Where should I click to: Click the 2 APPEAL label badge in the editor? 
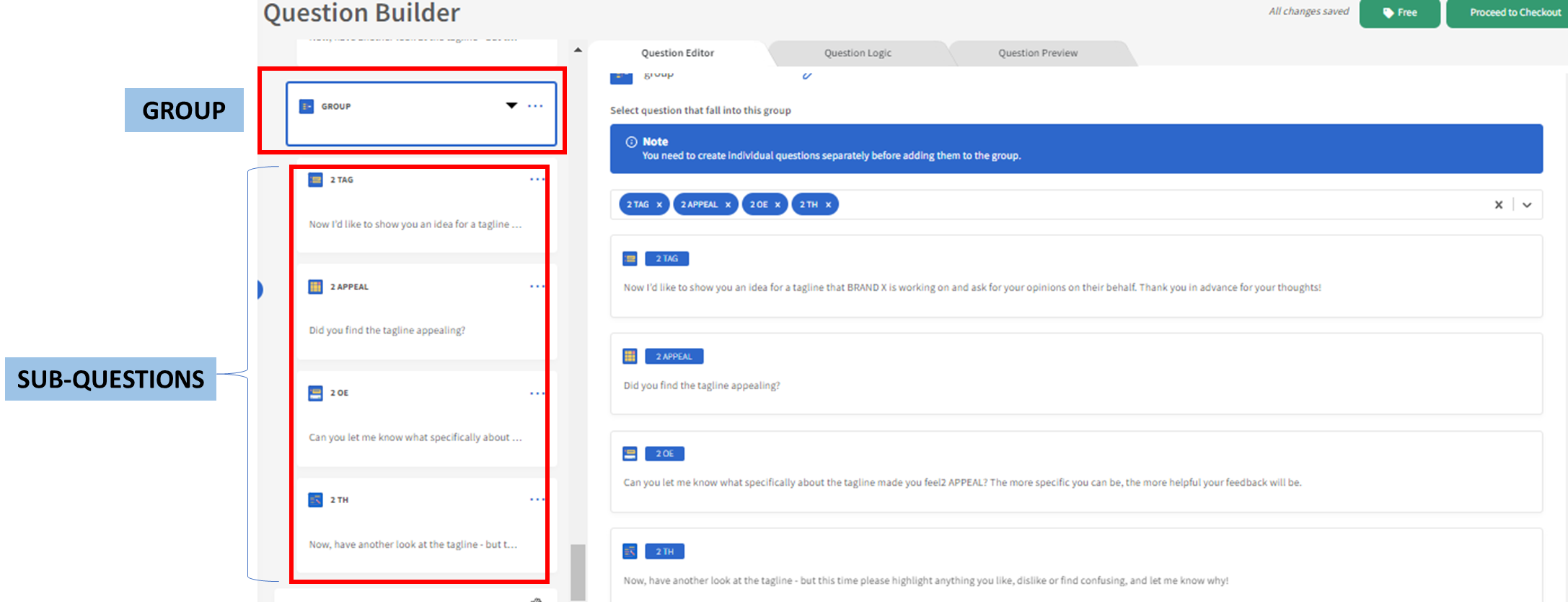(674, 356)
